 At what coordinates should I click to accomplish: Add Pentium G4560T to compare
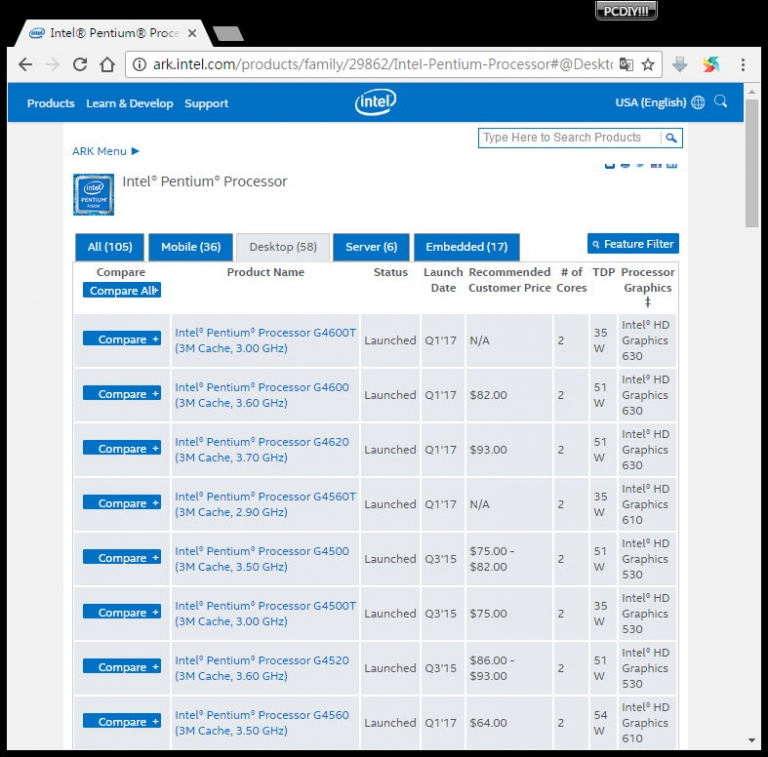click(x=122, y=503)
